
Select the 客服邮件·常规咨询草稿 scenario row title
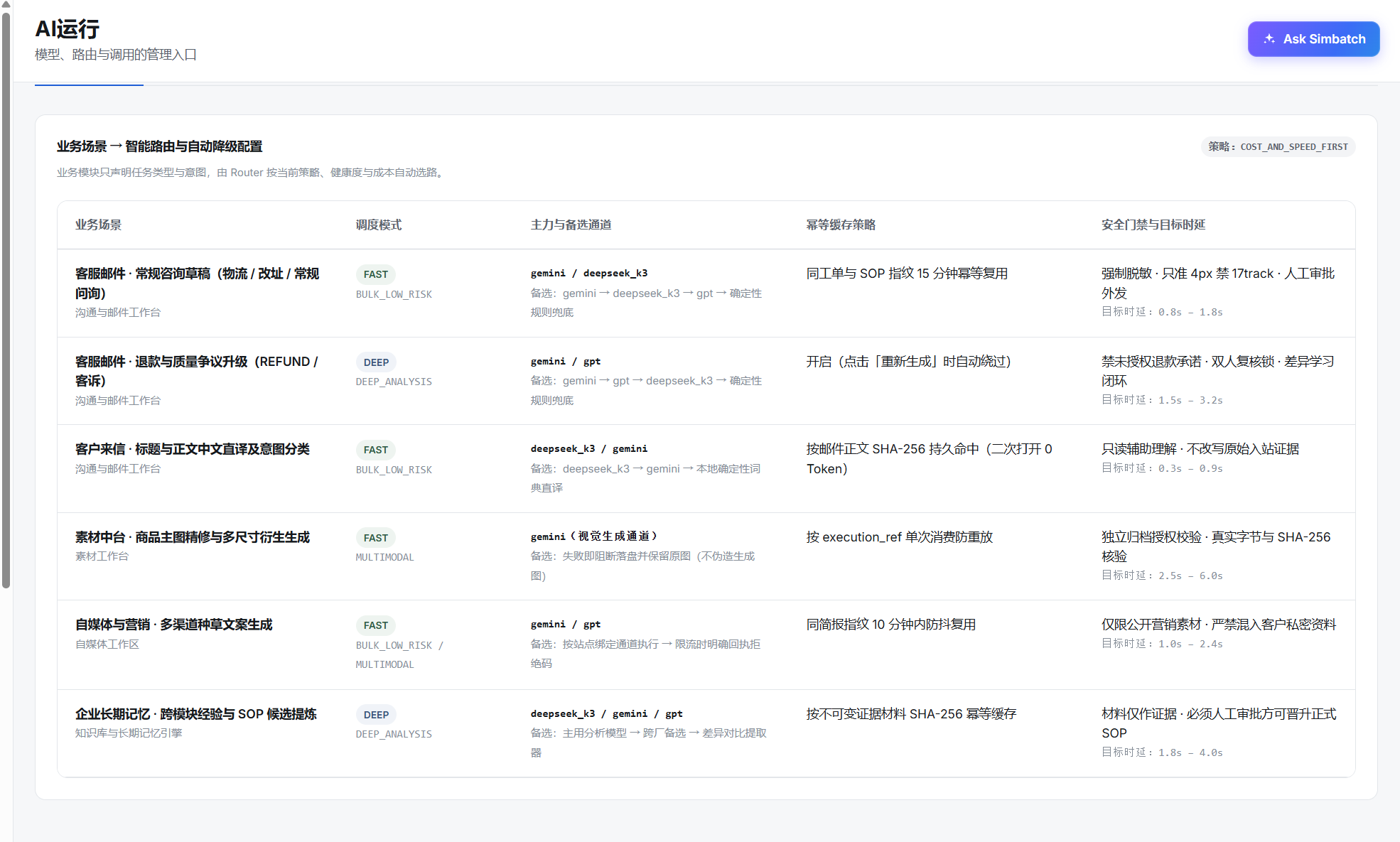pyautogui.click(x=197, y=284)
